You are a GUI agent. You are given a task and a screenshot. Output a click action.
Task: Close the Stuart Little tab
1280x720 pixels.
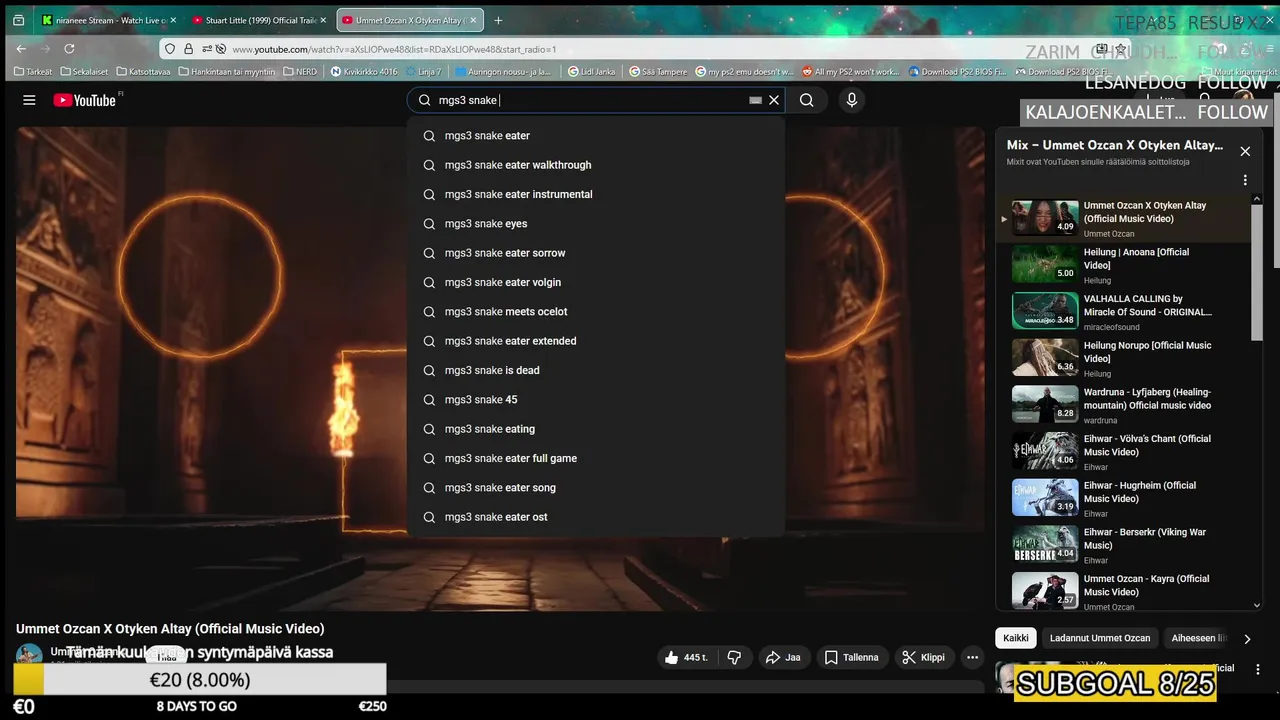click(322, 20)
